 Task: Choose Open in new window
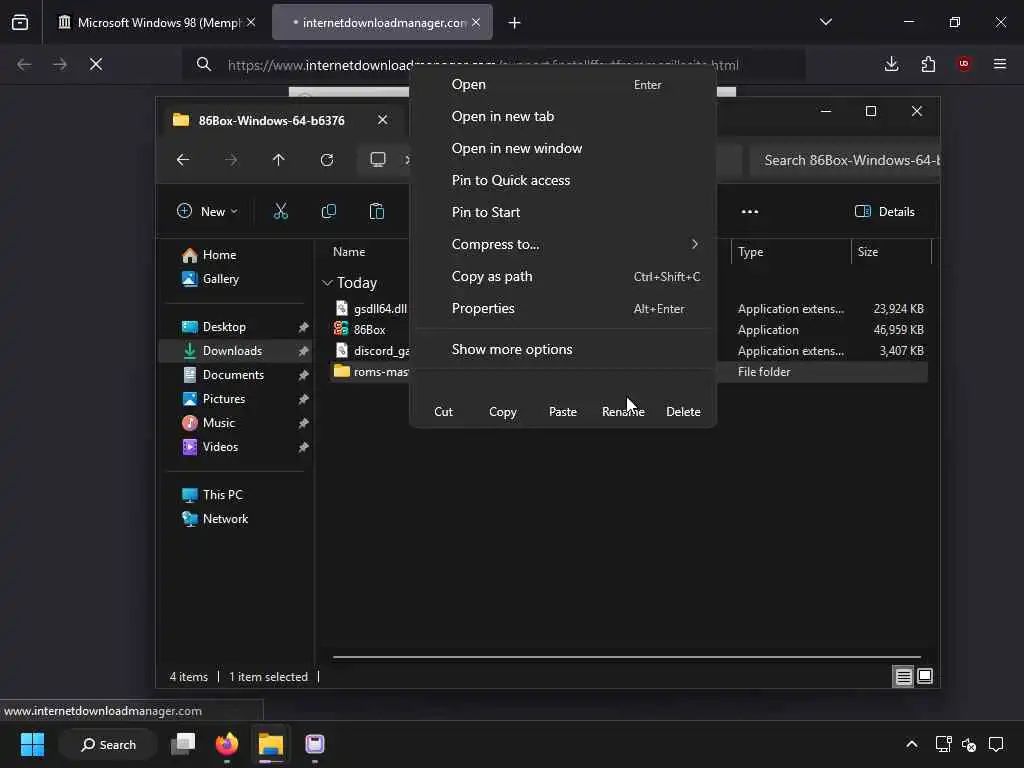(563, 148)
